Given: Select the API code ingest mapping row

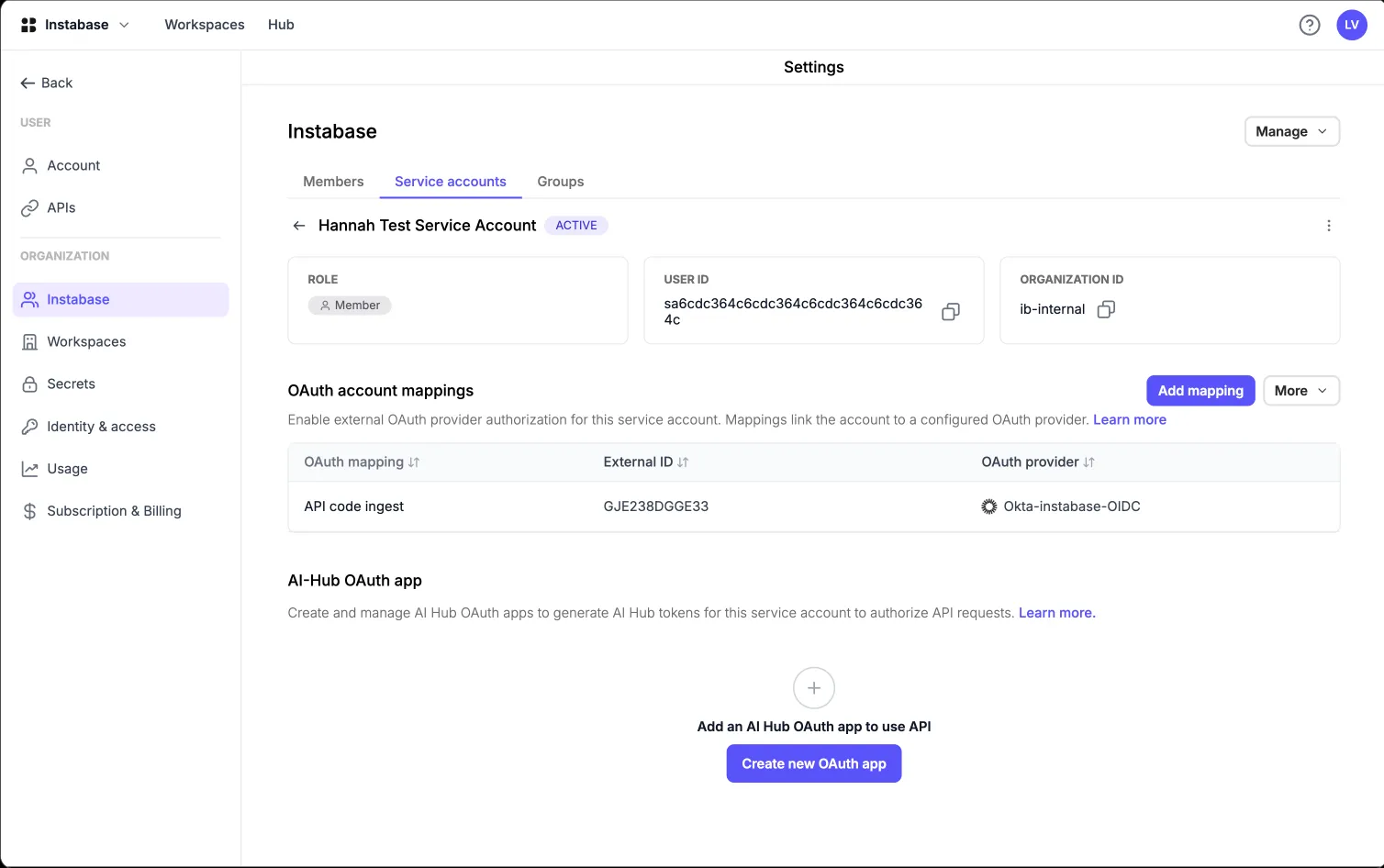Looking at the screenshot, I should [x=814, y=506].
